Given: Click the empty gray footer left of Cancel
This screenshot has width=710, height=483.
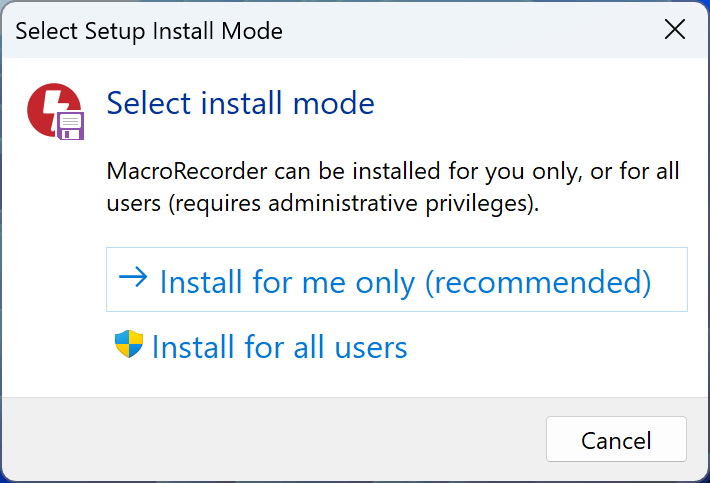Looking at the screenshot, I should tap(270, 440).
